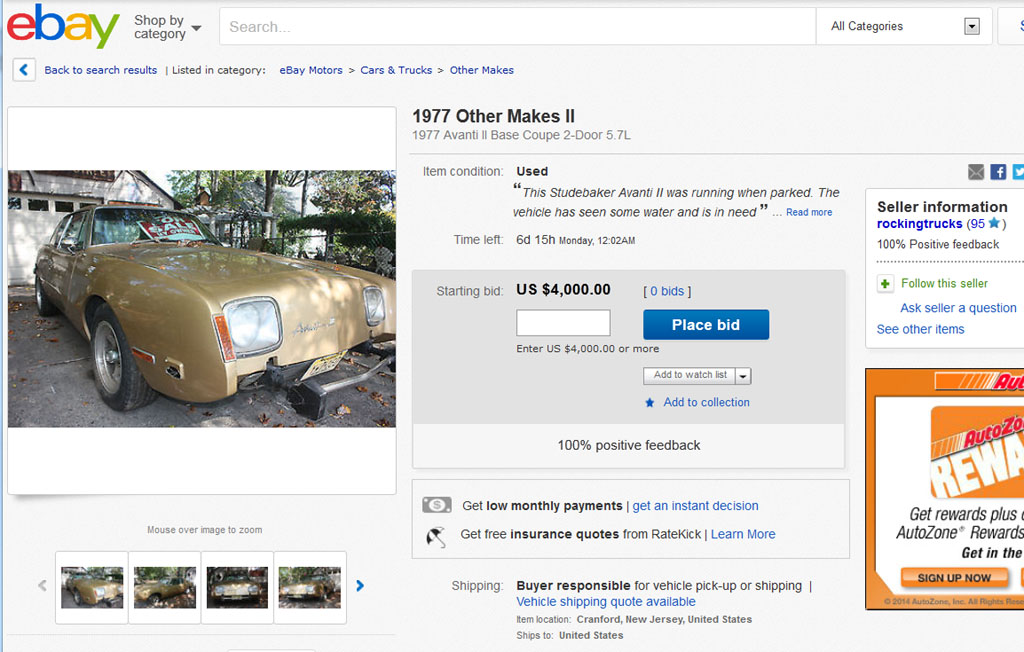Open the Shop by category dropdown
This screenshot has height=652, width=1024.
click(167, 27)
